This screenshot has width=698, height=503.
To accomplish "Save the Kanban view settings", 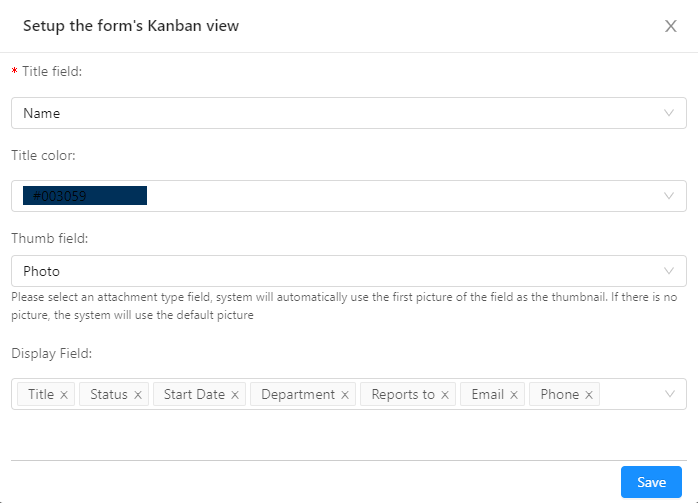I will 651,482.
